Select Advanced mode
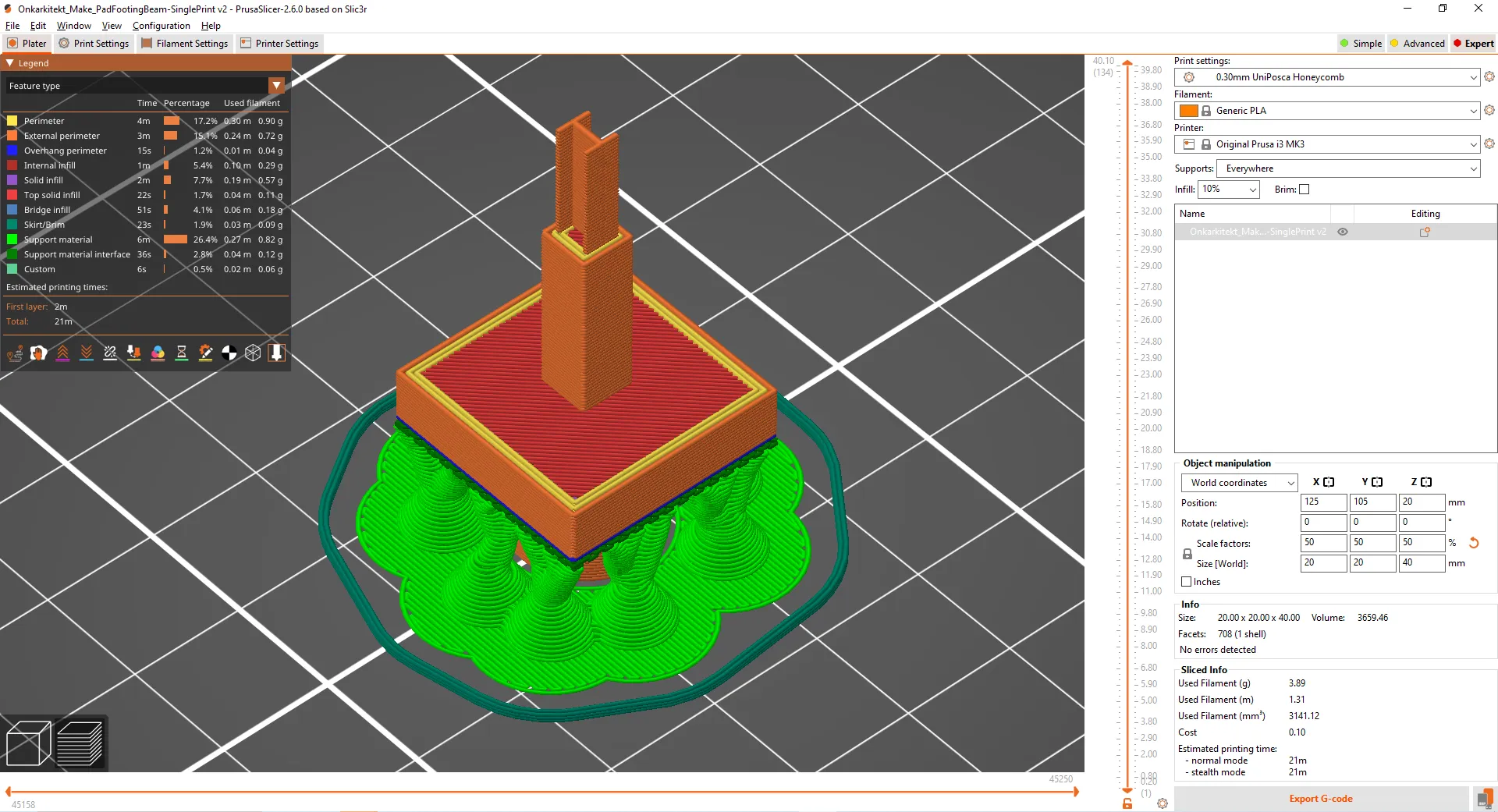 click(x=1418, y=44)
